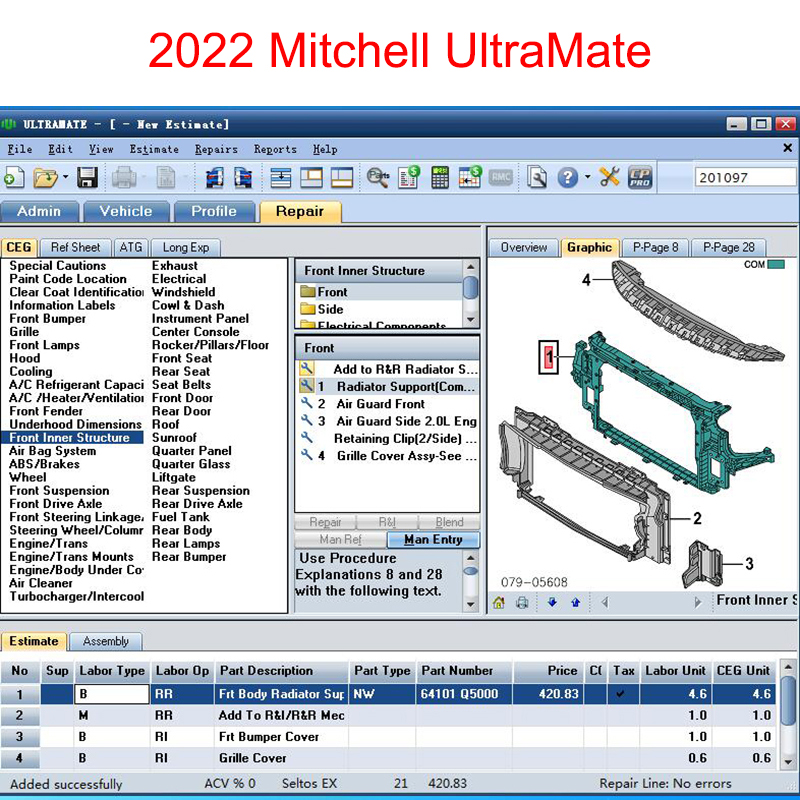Click the Print toolbar icon

pyautogui.click(x=123, y=178)
